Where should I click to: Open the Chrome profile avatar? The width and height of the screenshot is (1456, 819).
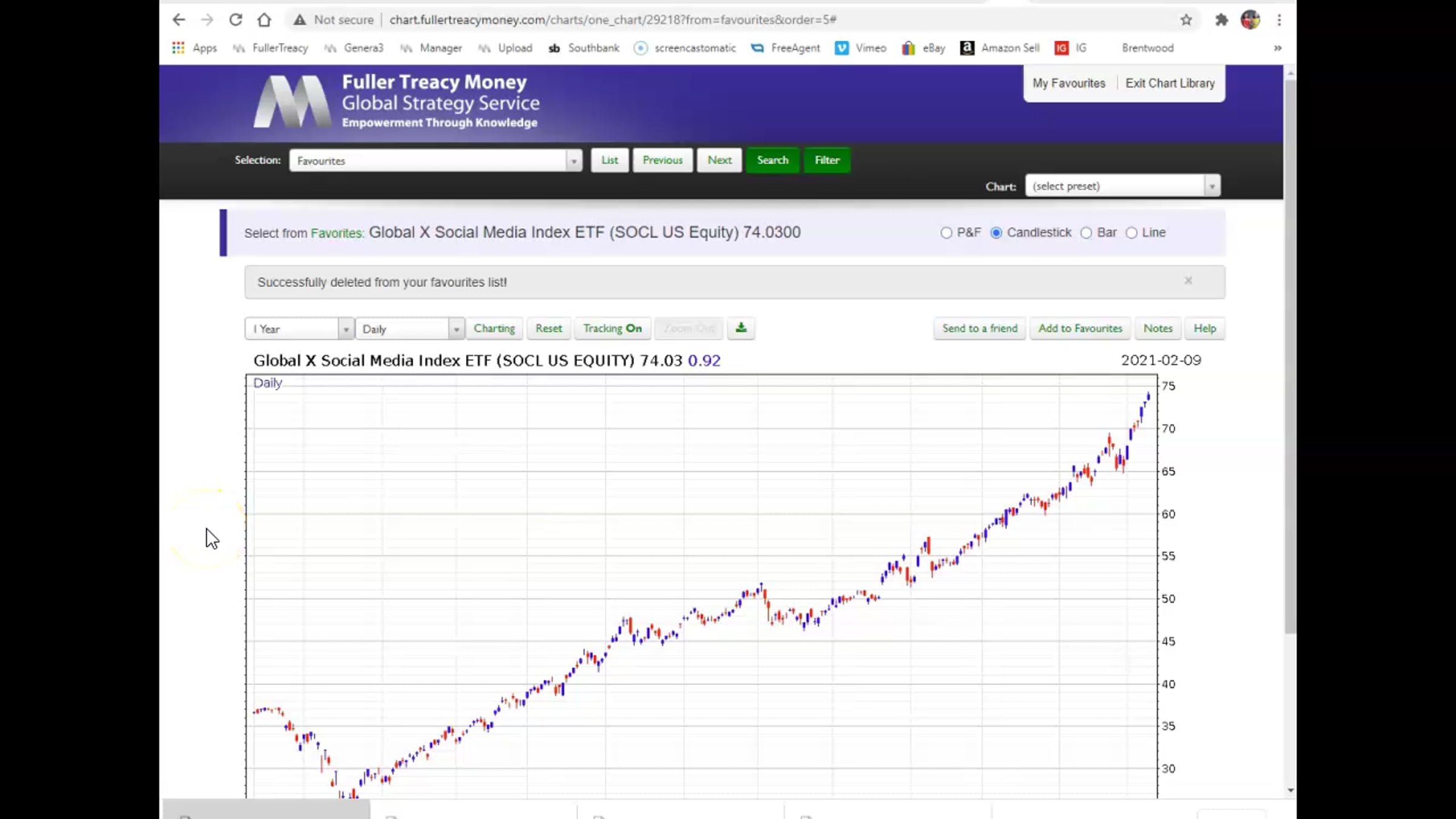pyautogui.click(x=1250, y=20)
